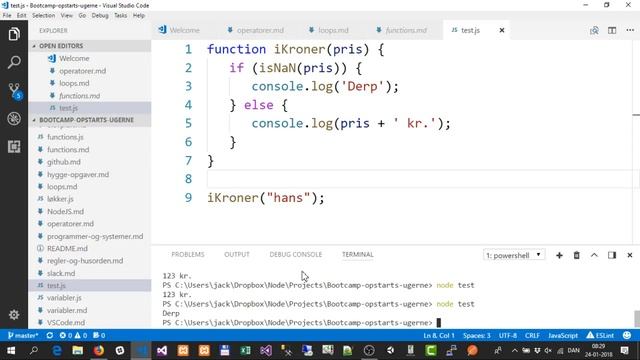Screen dimensions: 640x360
Task: Switch to the Debug Console tab
Action: click(296, 254)
